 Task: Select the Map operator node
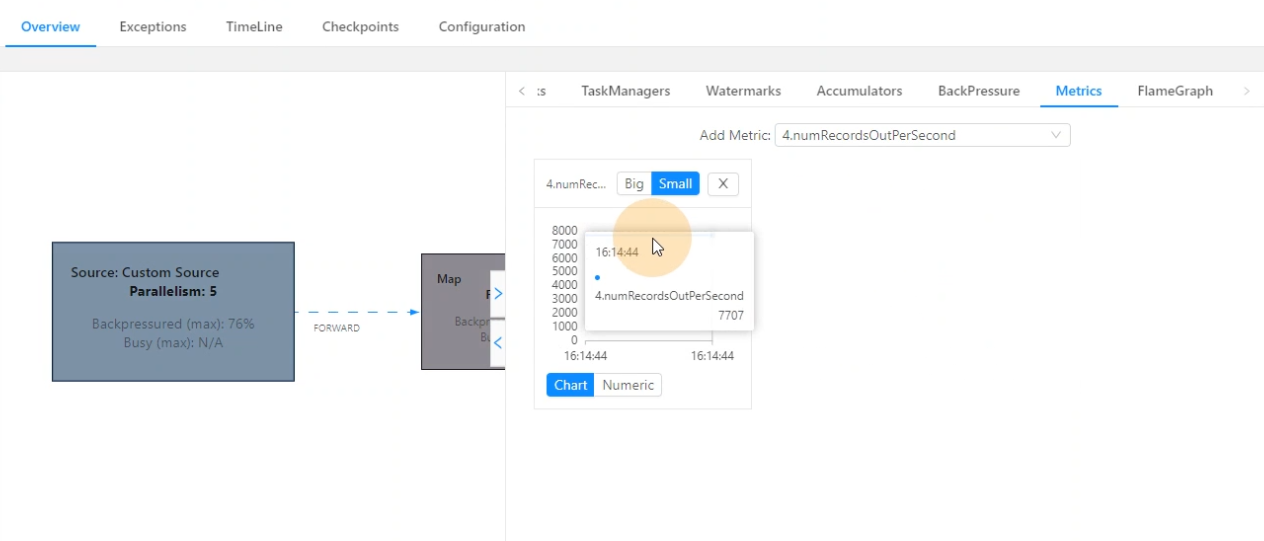(x=455, y=312)
